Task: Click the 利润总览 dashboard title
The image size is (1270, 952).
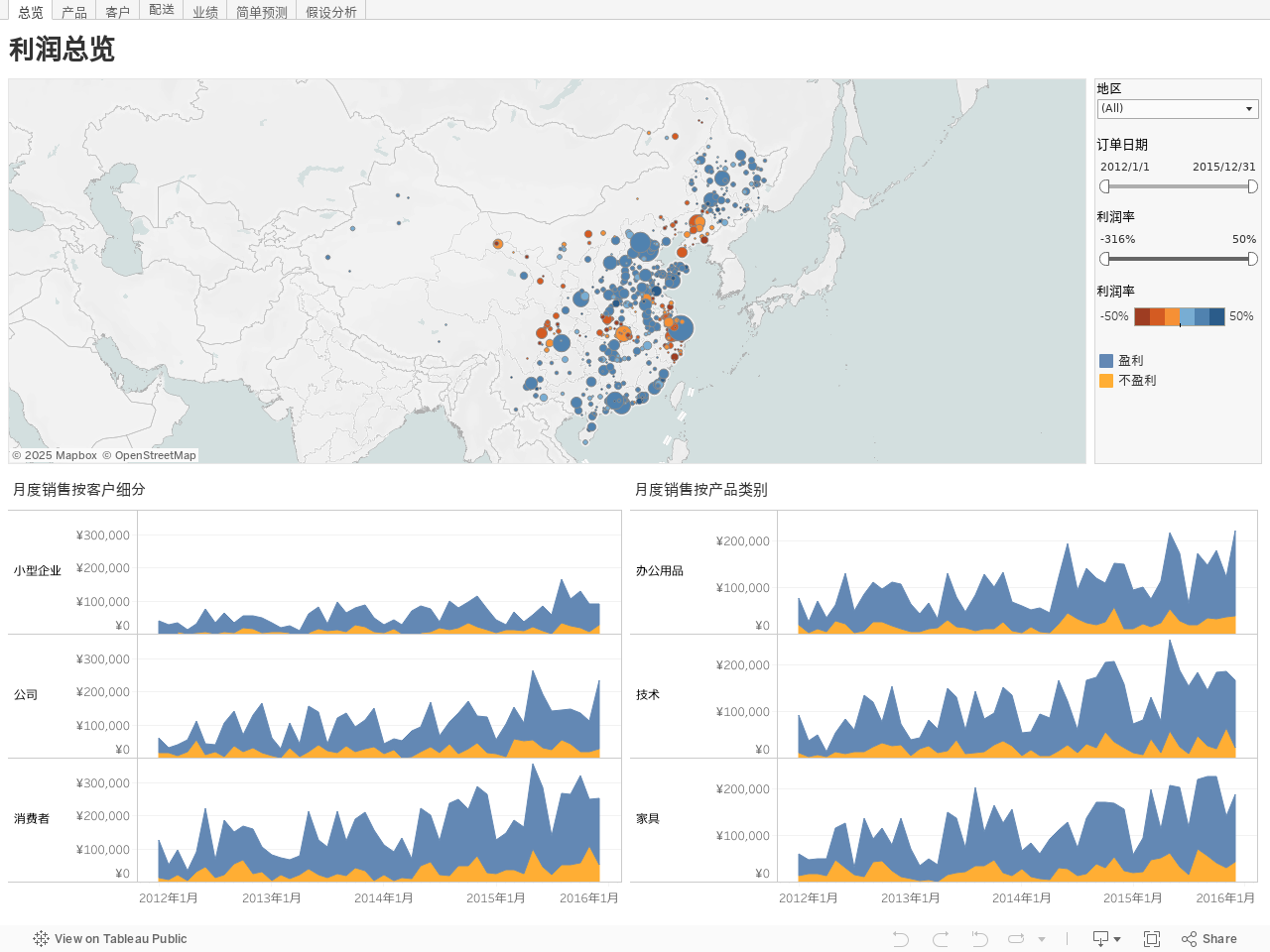Action: click(62, 49)
